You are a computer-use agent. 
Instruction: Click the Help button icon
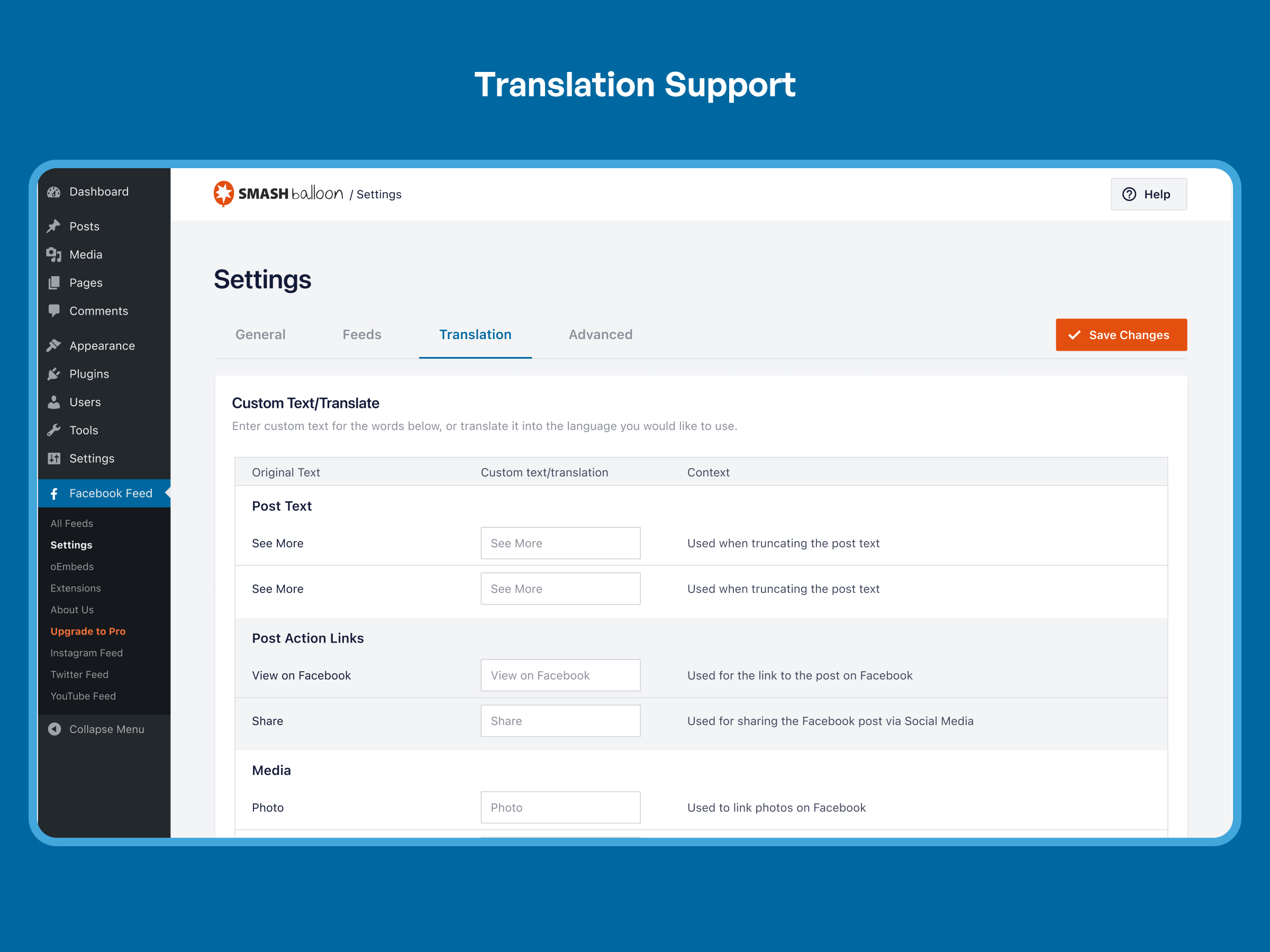1127,194
